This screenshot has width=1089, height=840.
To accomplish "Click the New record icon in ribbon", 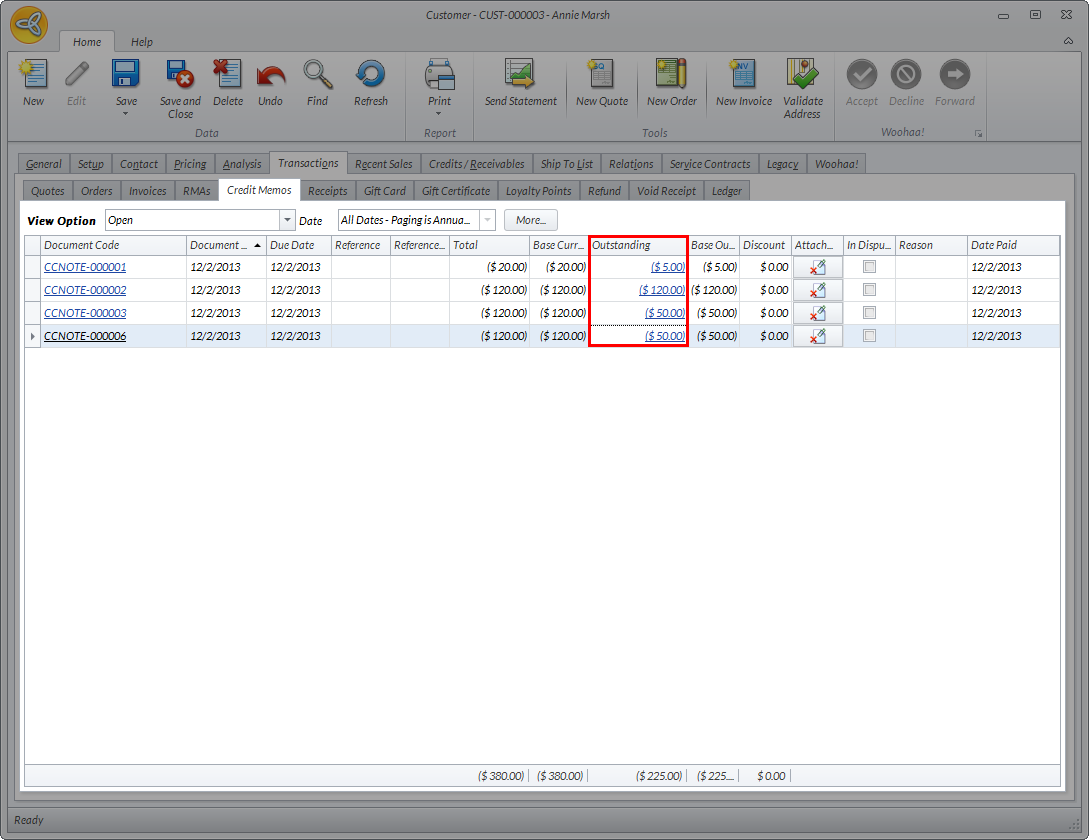I will pos(33,76).
